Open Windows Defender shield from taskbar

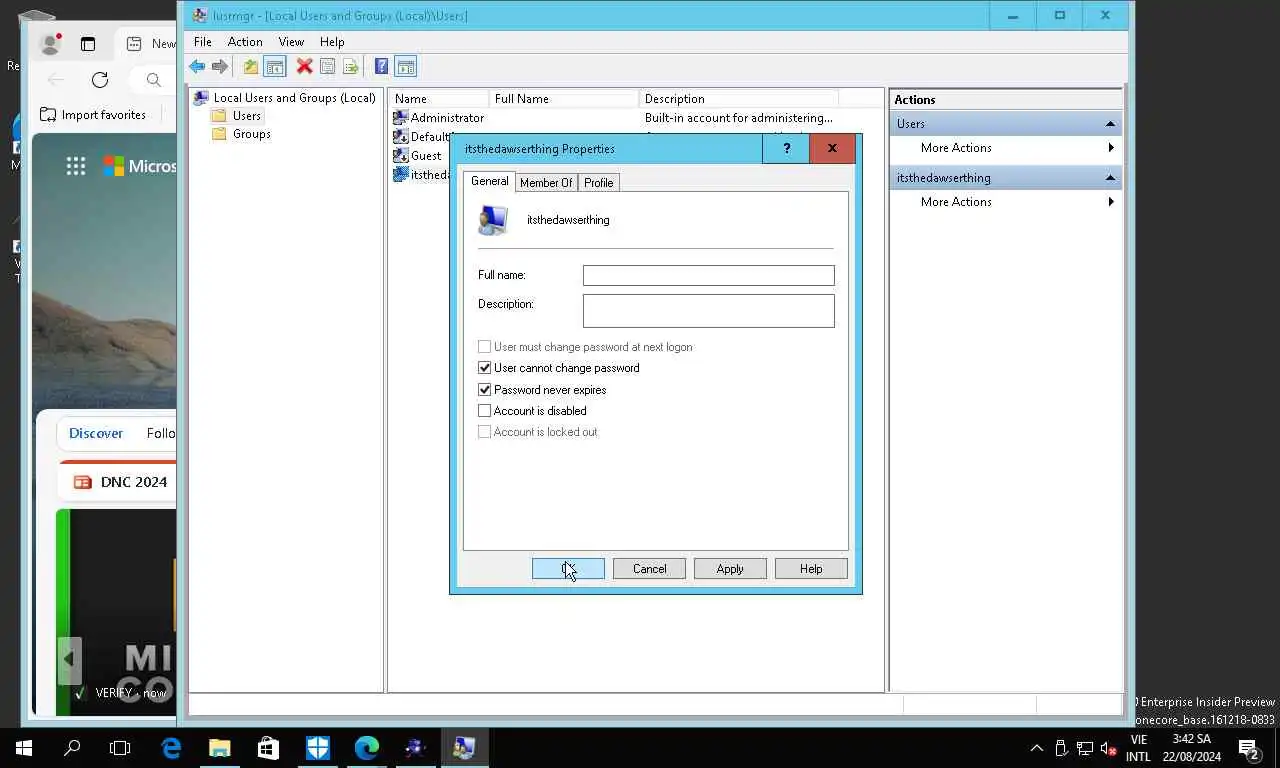[x=317, y=748]
